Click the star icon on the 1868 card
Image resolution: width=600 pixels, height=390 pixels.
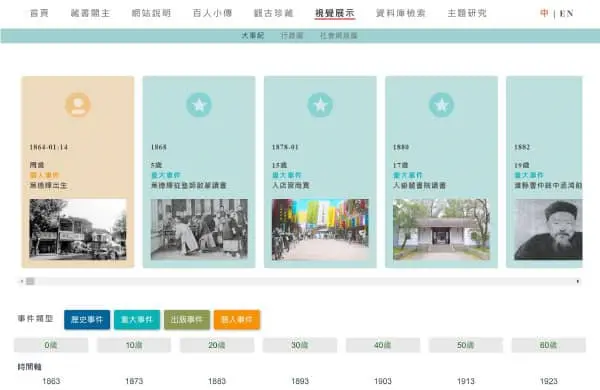[x=199, y=104]
